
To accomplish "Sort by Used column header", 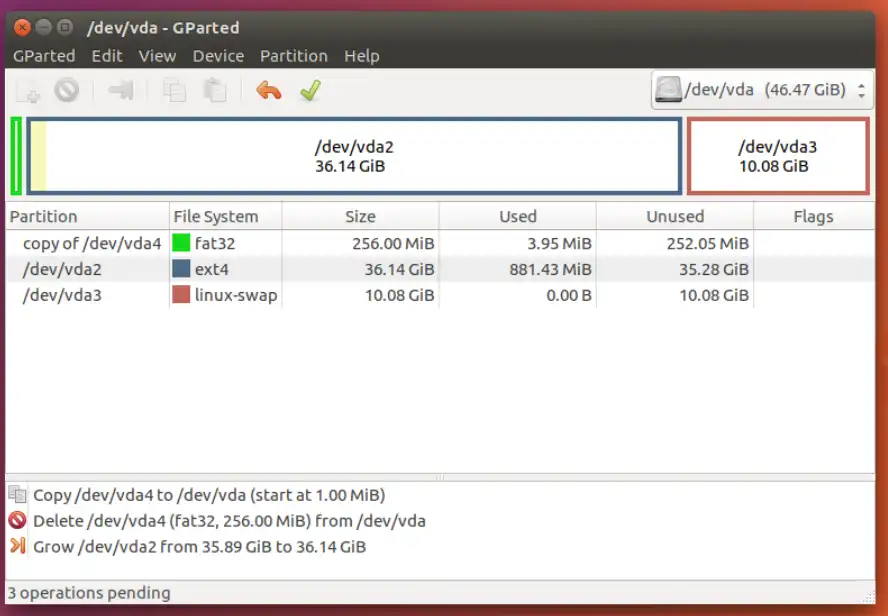I will click(x=518, y=216).
